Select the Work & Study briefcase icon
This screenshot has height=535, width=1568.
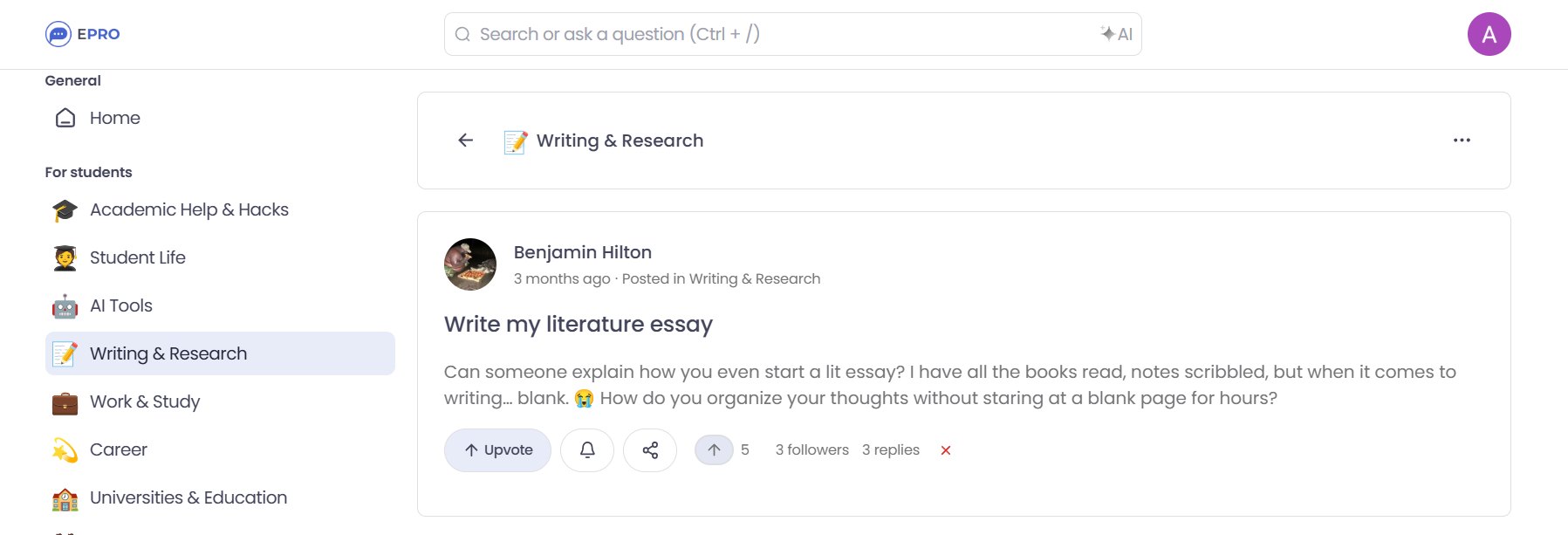click(64, 401)
